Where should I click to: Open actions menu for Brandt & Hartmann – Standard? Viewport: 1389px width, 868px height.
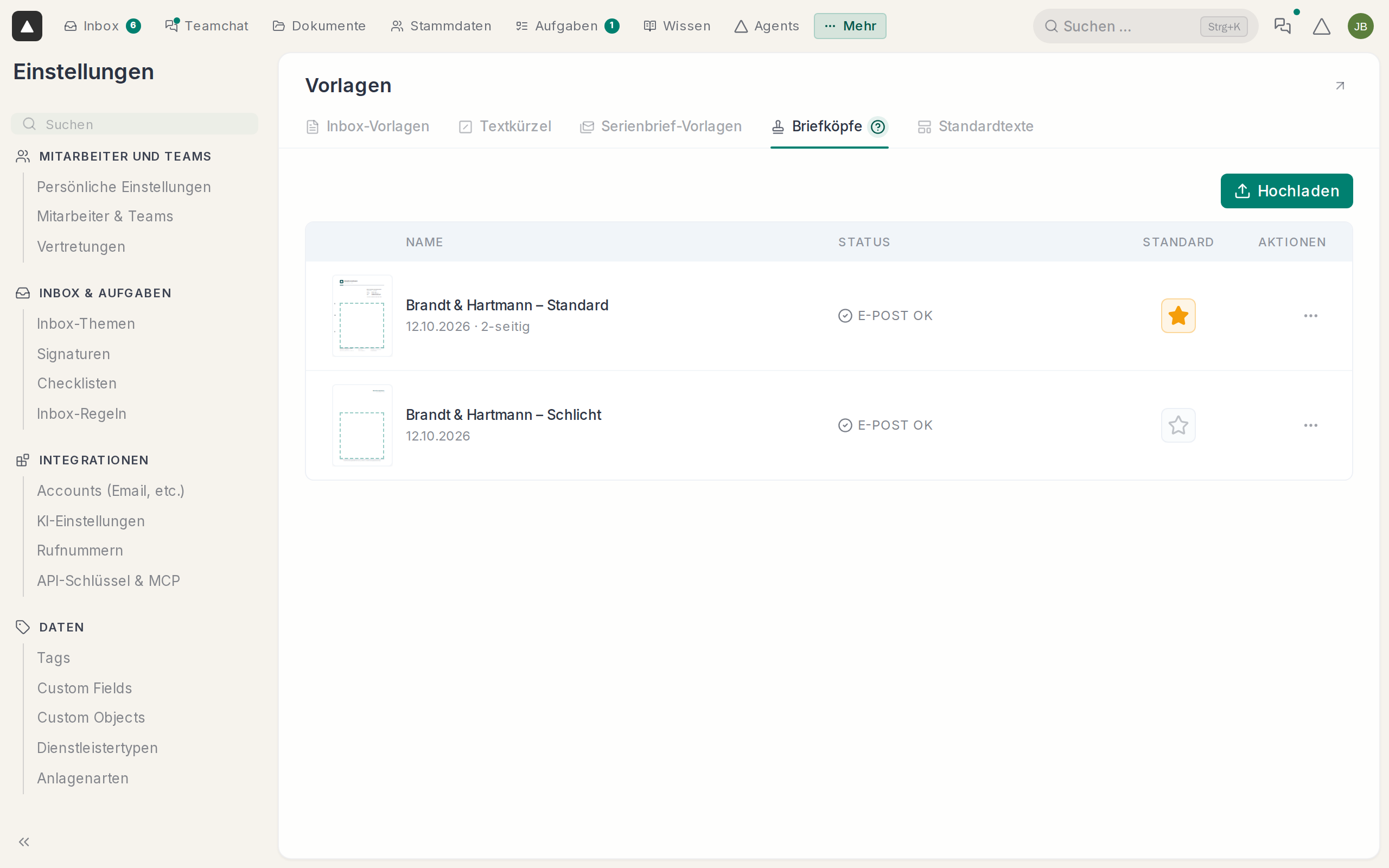[x=1310, y=316]
